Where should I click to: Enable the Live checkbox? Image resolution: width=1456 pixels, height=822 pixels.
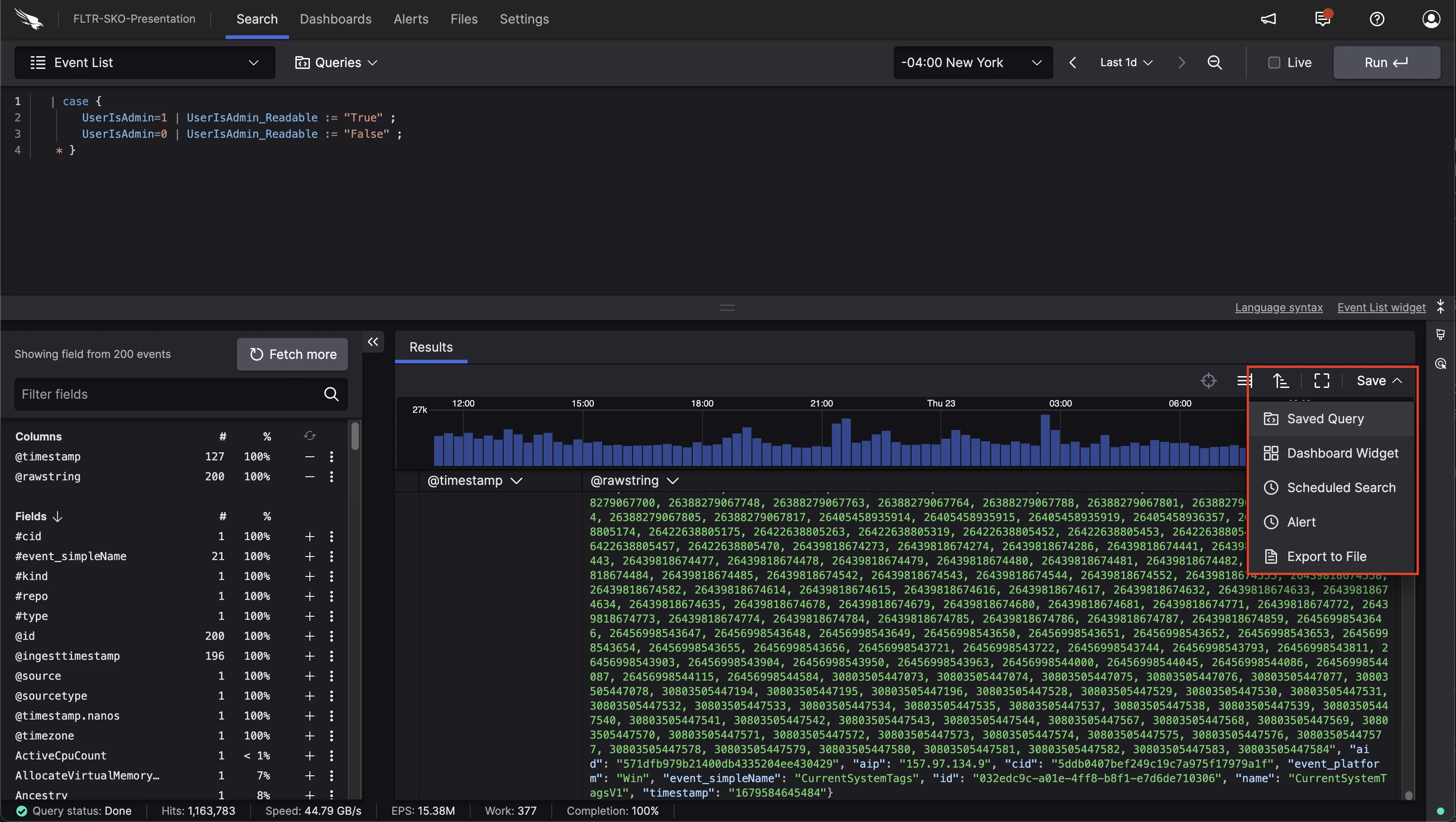pyautogui.click(x=1274, y=63)
